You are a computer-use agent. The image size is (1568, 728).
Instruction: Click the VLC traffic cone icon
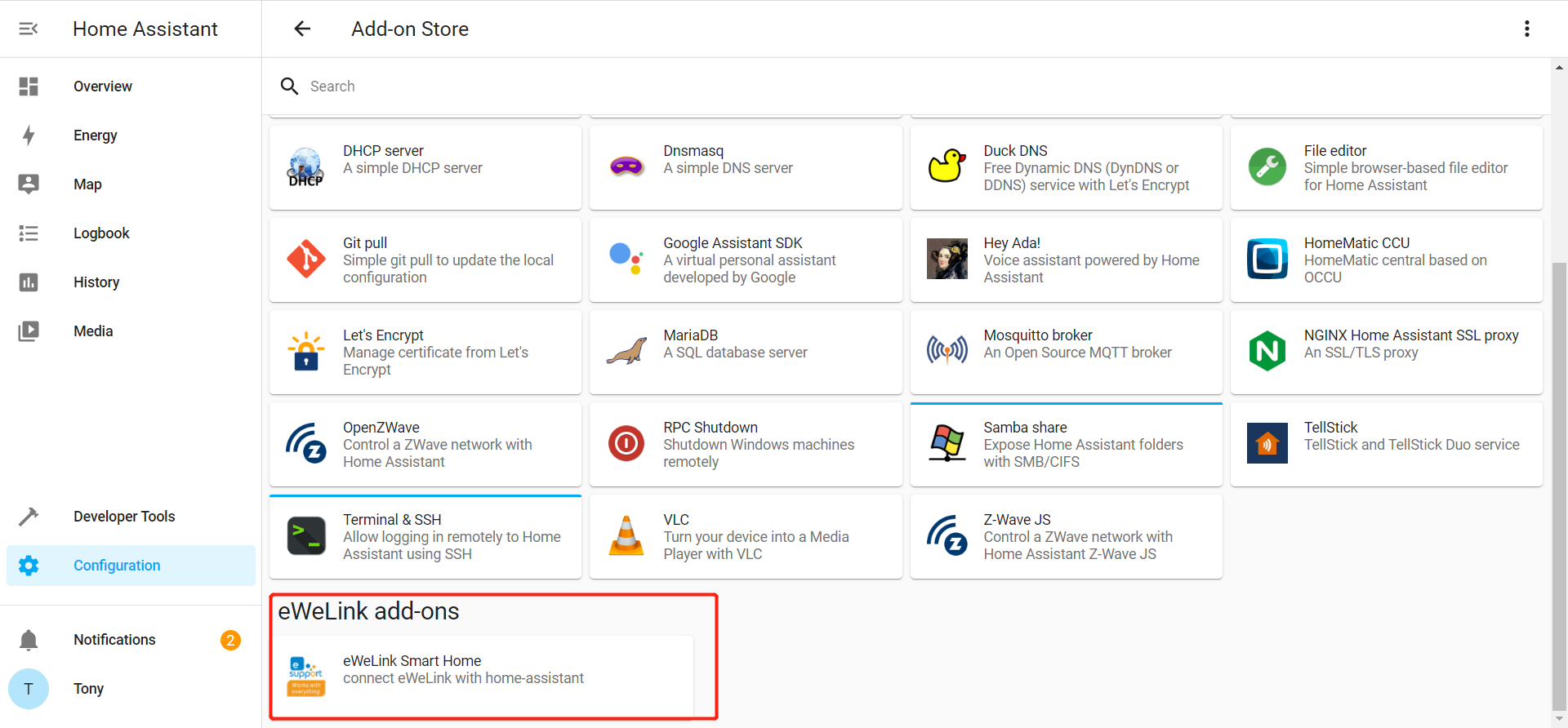pyautogui.click(x=626, y=535)
